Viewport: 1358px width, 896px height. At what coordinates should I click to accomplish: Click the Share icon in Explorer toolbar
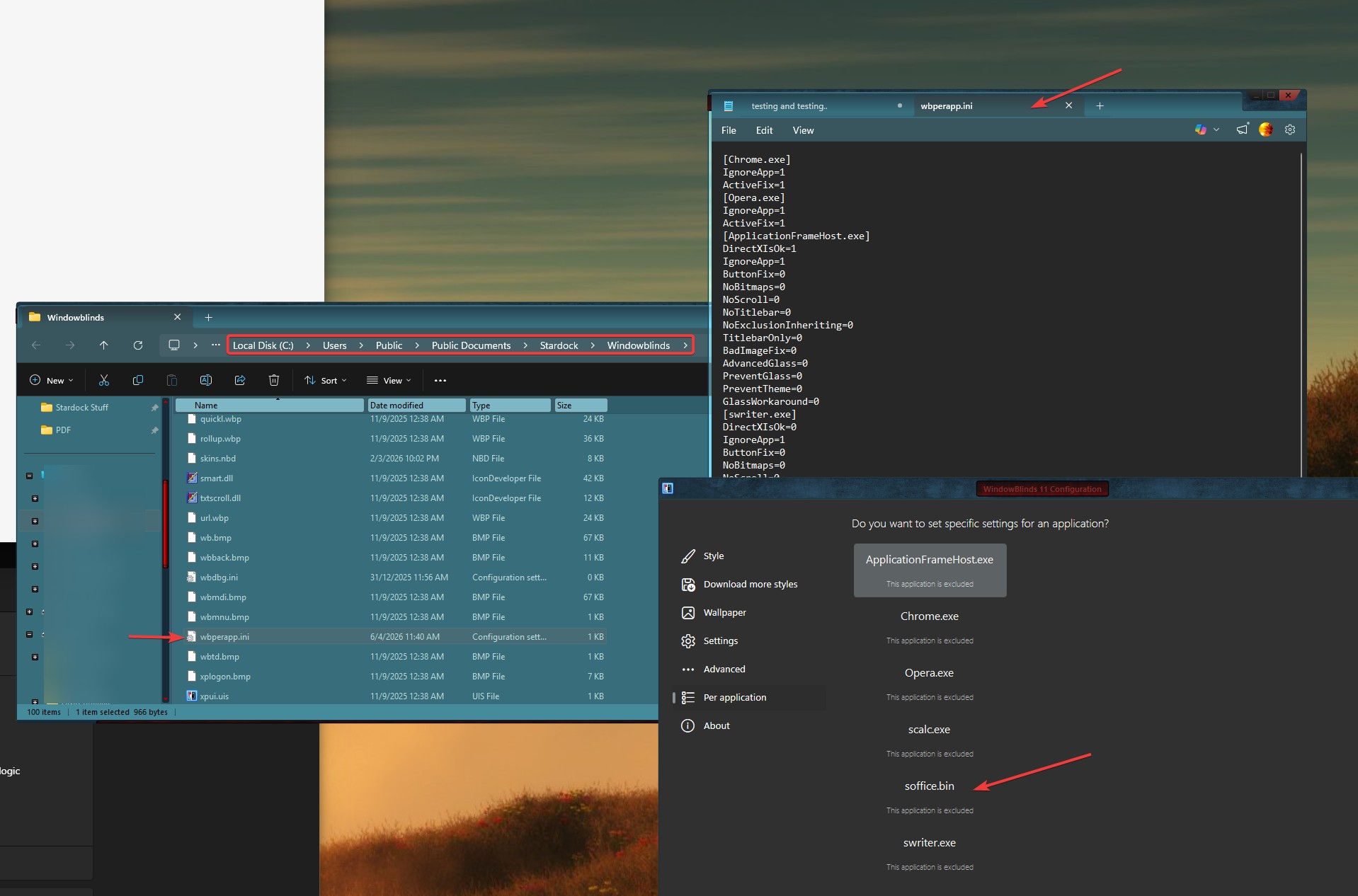tap(240, 381)
